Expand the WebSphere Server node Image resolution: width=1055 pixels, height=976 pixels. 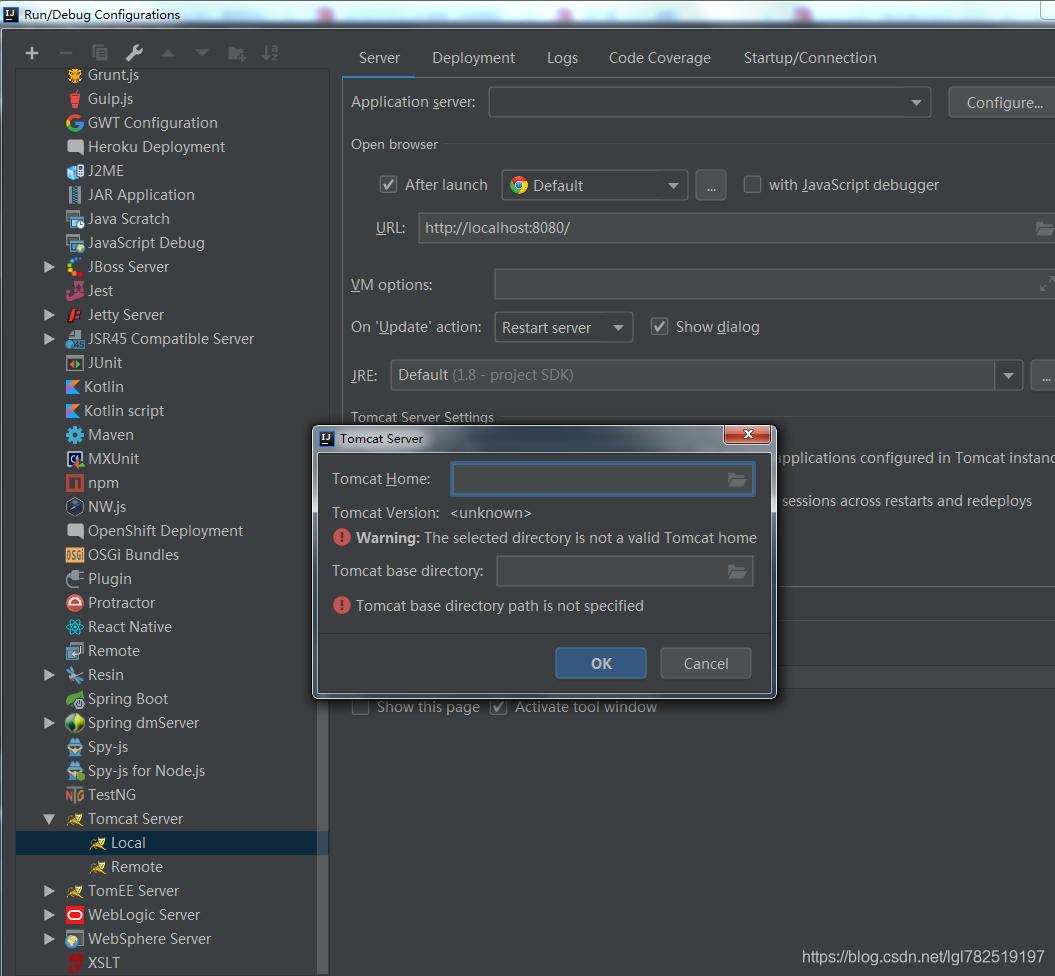click(49, 939)
